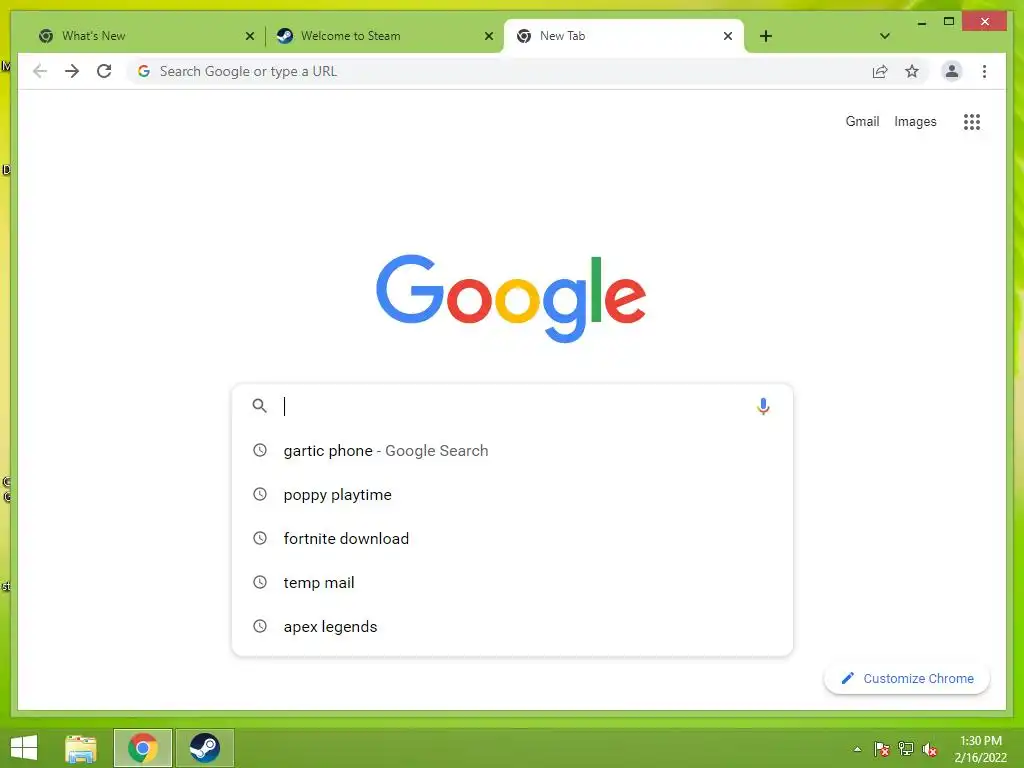
Task: Click the Google logo image
Action: pyautogui.click(x=511, y=298)
